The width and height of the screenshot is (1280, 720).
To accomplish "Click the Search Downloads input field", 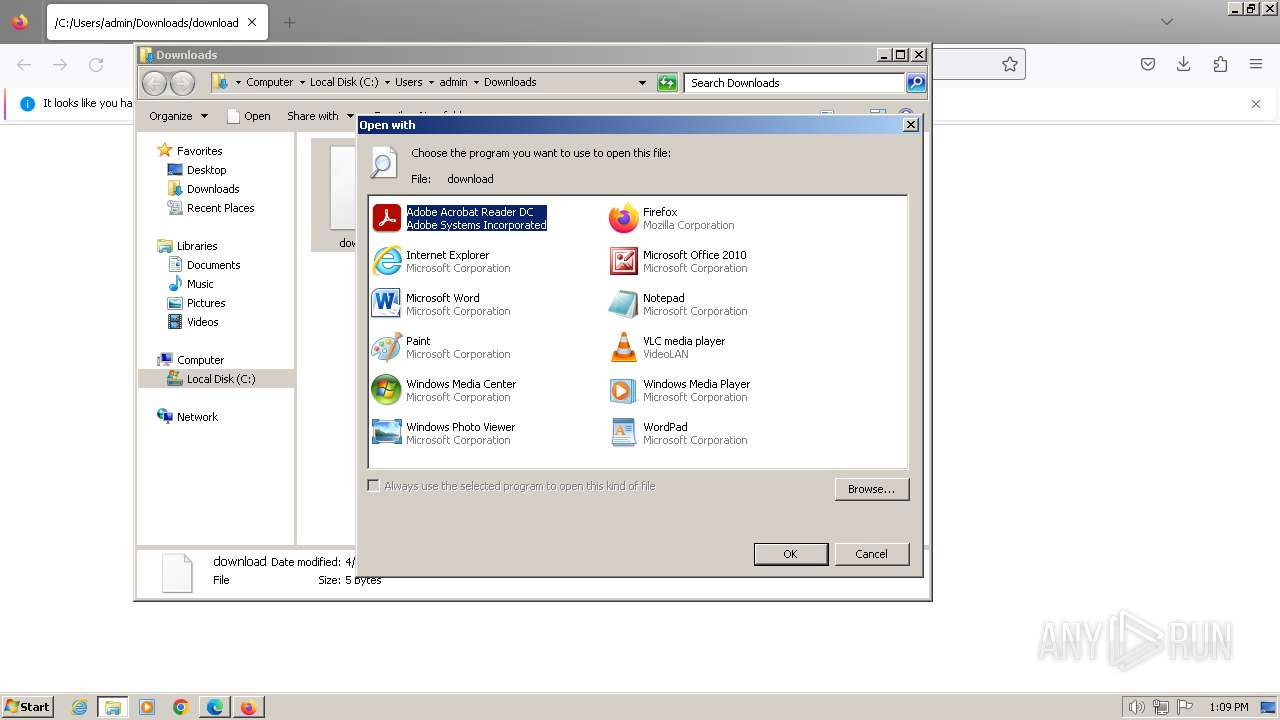I will 795,83.
